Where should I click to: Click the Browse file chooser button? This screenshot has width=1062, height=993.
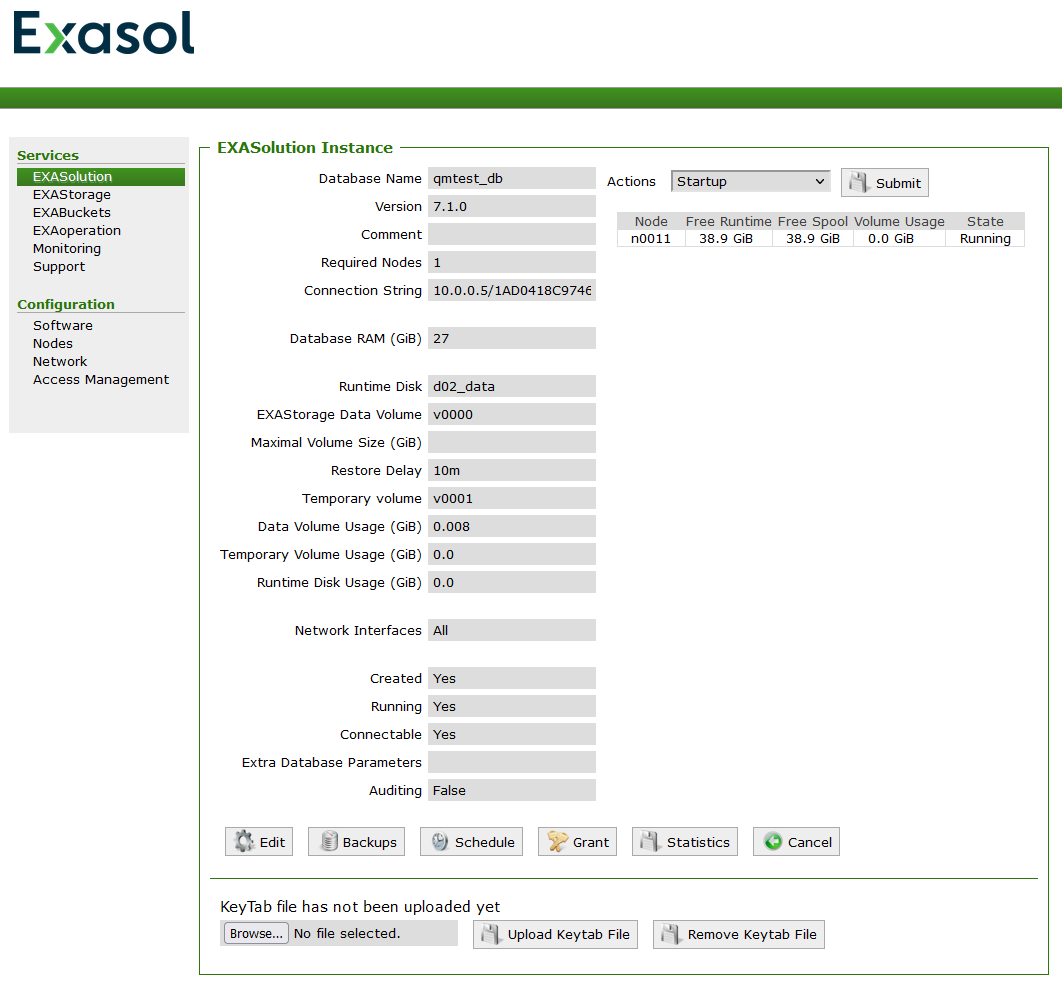click(x=255, y=932)
